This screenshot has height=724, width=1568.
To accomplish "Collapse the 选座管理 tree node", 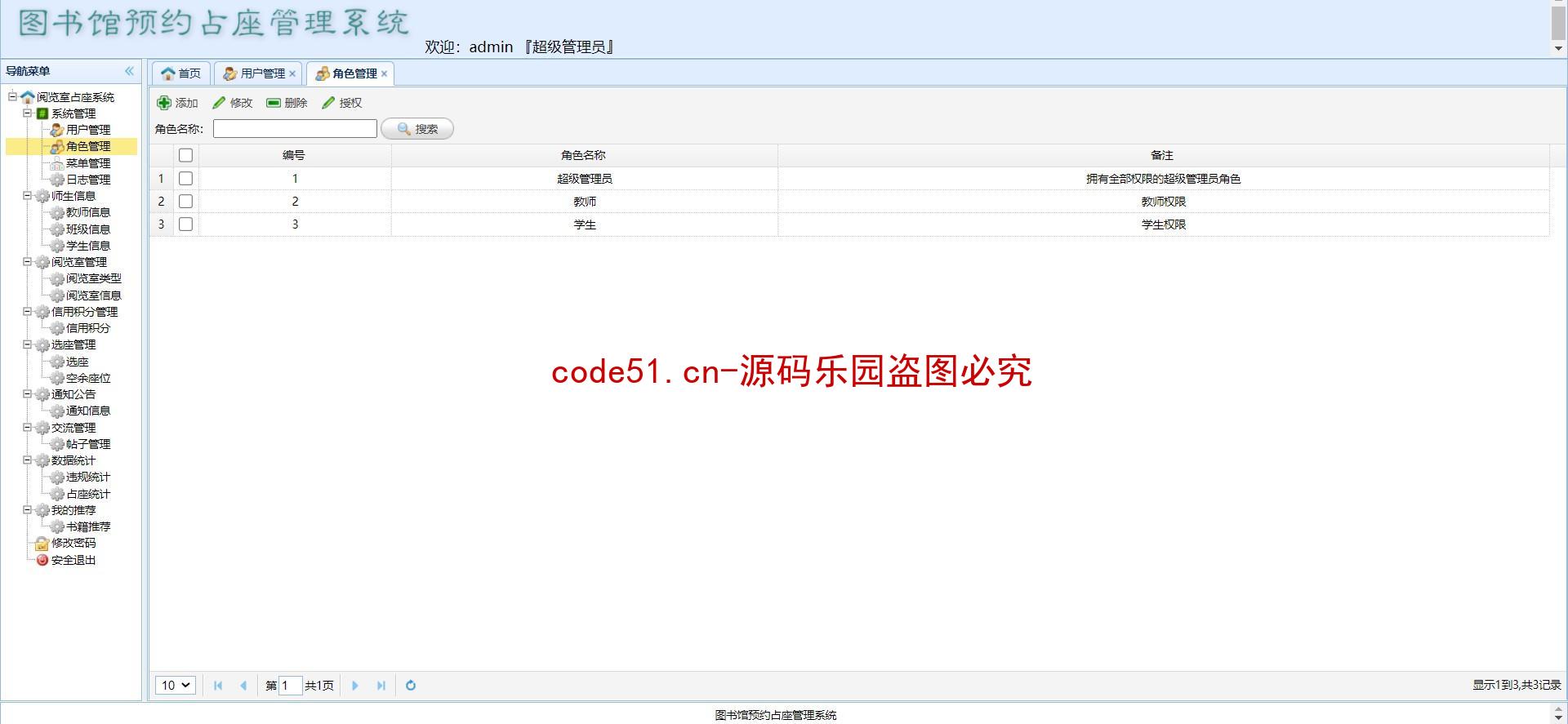I will (x=27, y=344).
